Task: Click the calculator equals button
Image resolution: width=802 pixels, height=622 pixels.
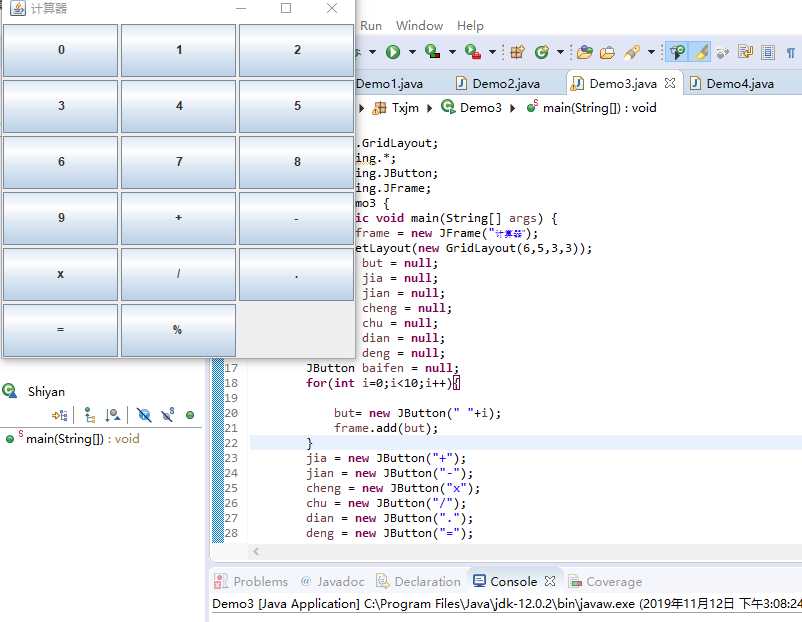Action: (60, 330)
